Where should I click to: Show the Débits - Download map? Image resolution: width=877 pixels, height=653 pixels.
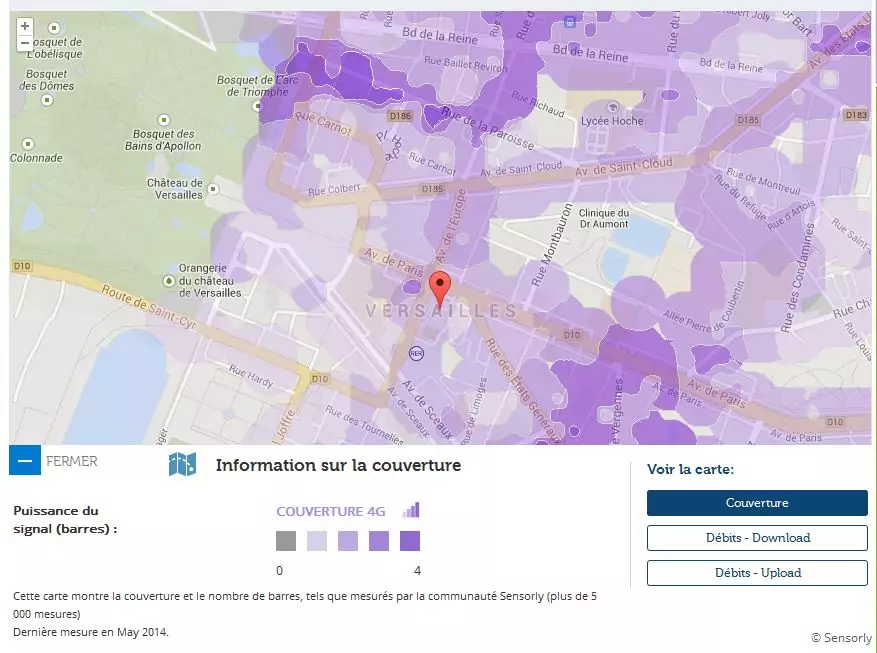(x=756, y=538)
